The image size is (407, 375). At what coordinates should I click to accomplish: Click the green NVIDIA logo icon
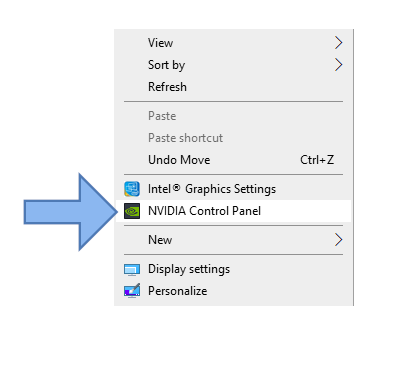pos(132,211)
